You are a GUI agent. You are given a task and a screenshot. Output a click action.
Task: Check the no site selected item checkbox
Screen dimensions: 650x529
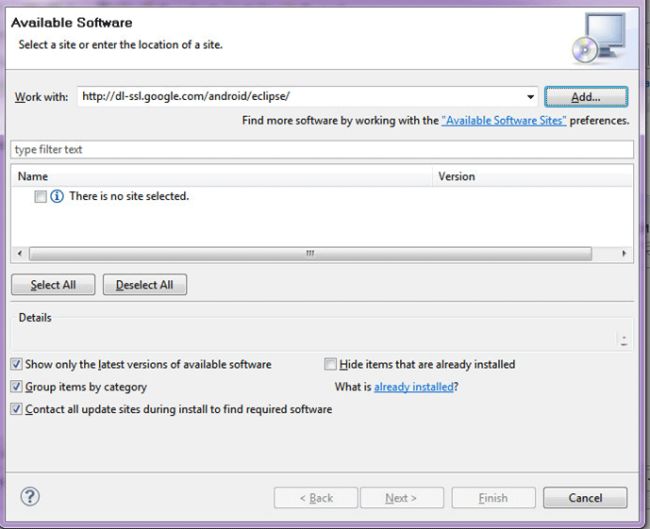40,197
